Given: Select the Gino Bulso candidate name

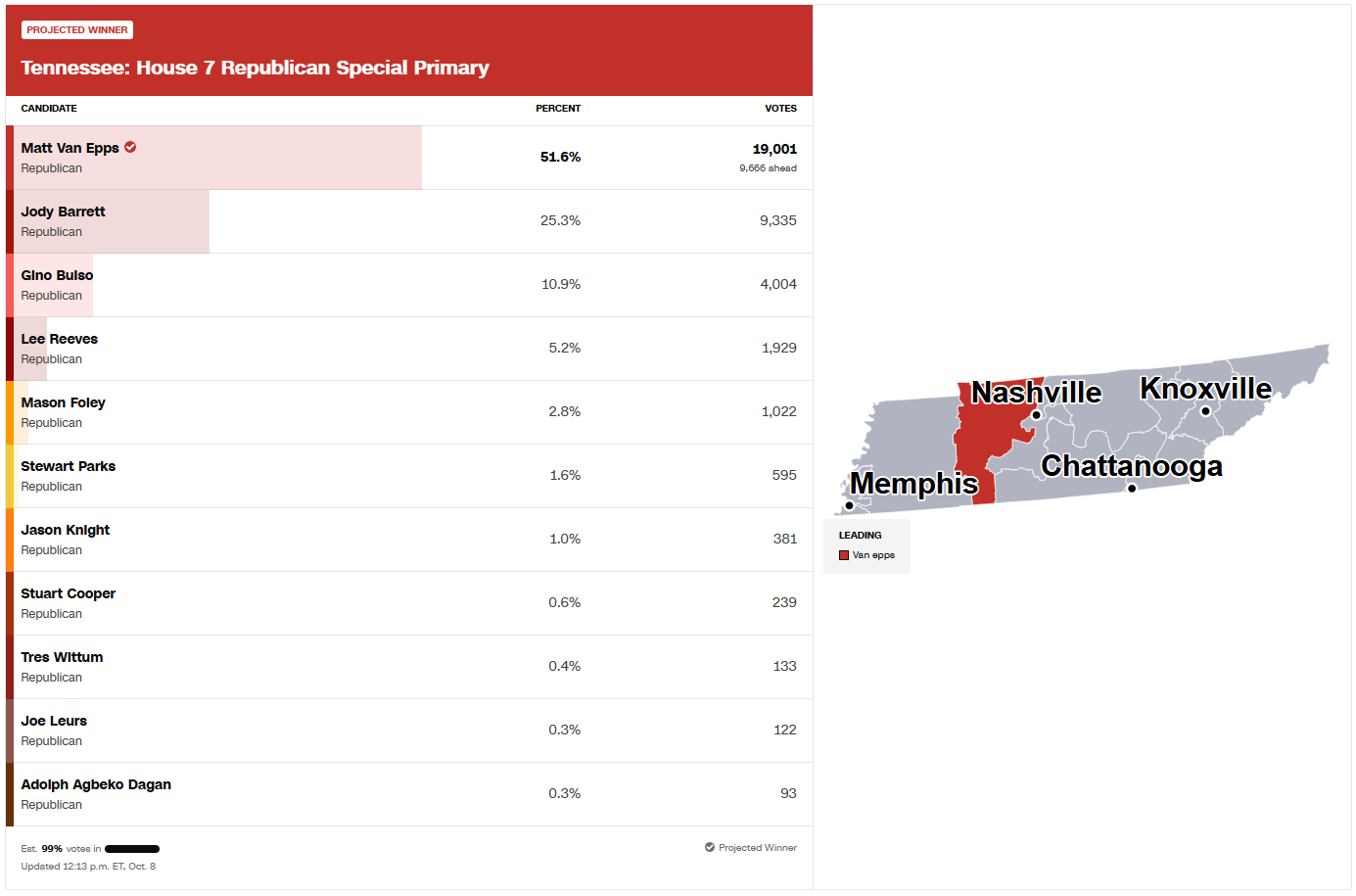Looking at the screenshot, I should coord(57,275).
